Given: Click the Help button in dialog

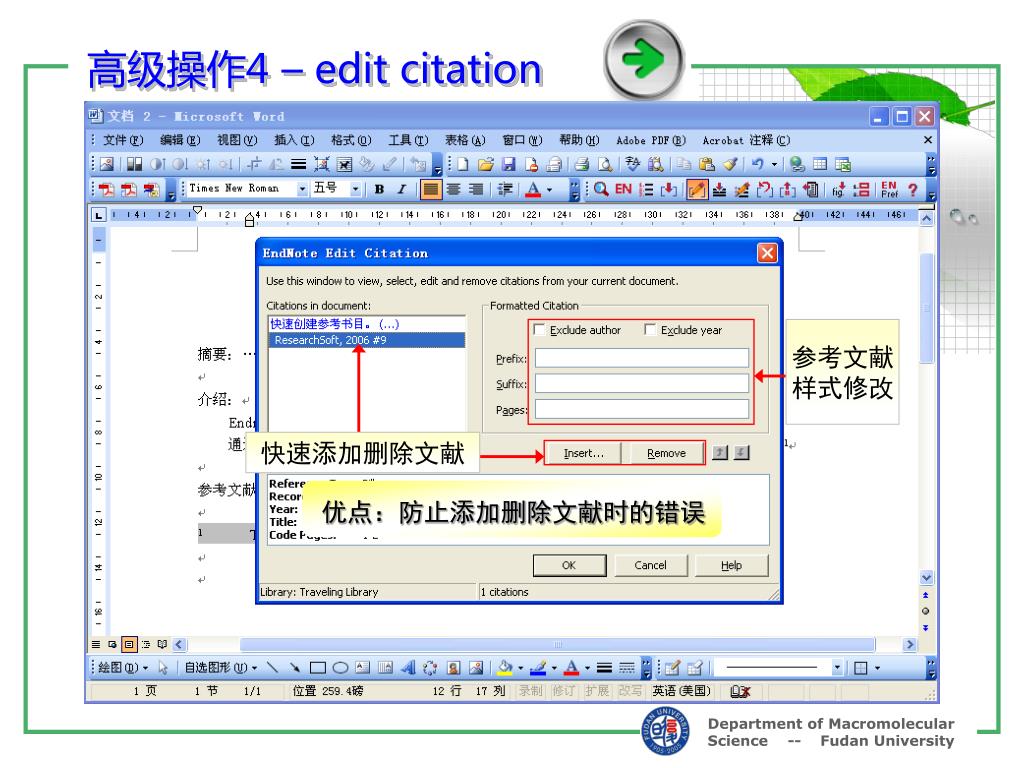Looking at the screenshot, I should tap(731, 566).
